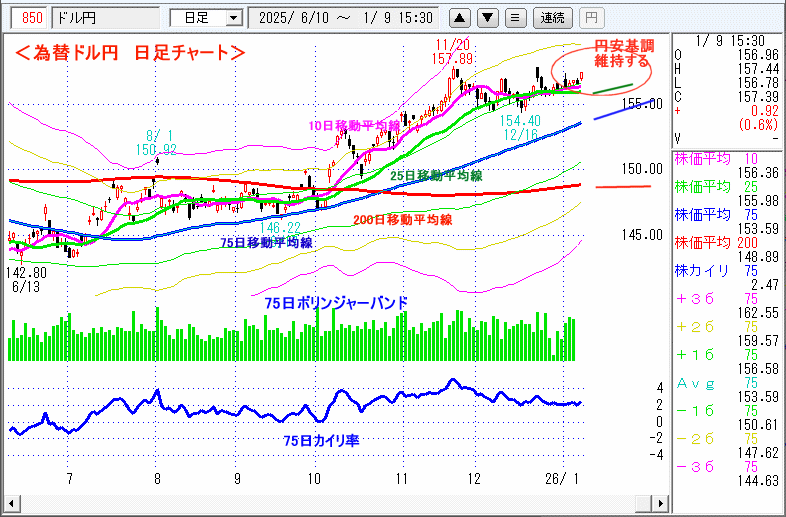The height and width of the screenshot is (517, 786).
Task: Click the down triangle button in toolbar
Action: tap(487, 18)
